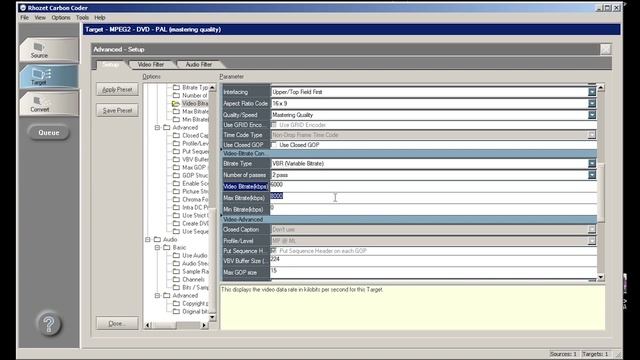Click options tree scroll right arrow
The image size is (640, 360).
pos(204,325)
